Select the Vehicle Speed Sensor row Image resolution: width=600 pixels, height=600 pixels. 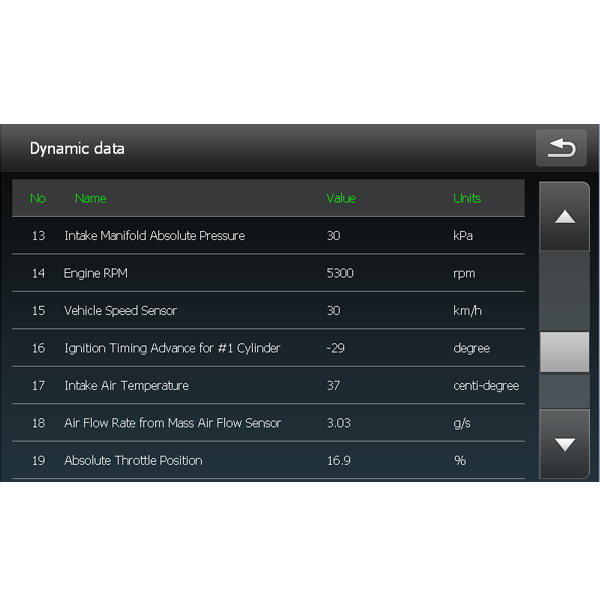click(x=268, y=310)
